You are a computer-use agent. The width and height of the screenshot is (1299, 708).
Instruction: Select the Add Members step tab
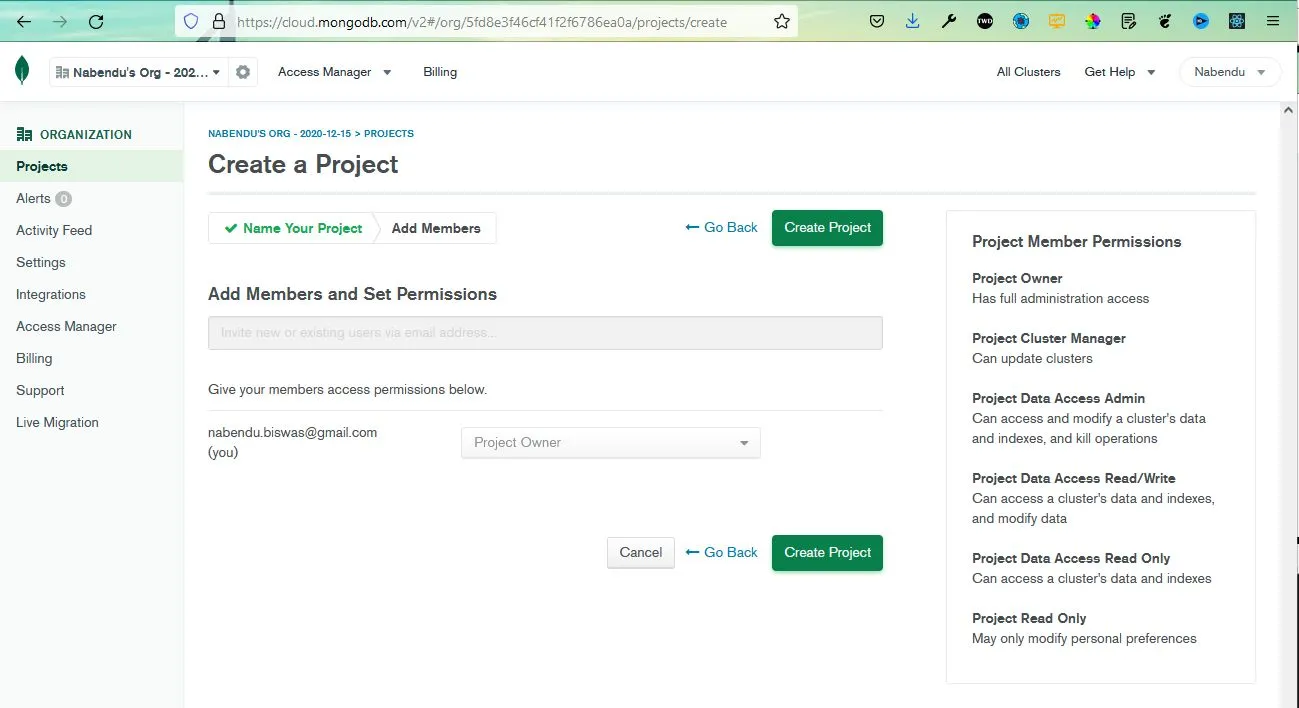(436, 228)
